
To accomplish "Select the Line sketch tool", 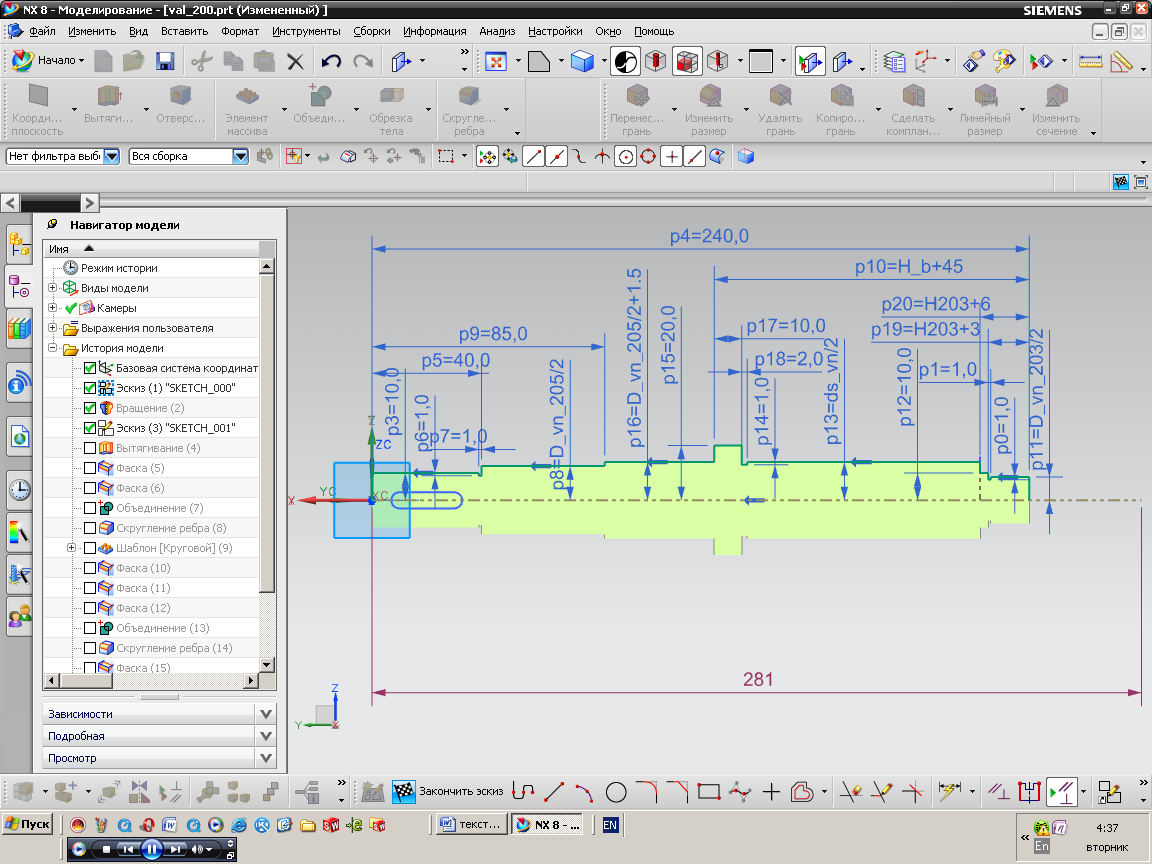I will (553, 792).
